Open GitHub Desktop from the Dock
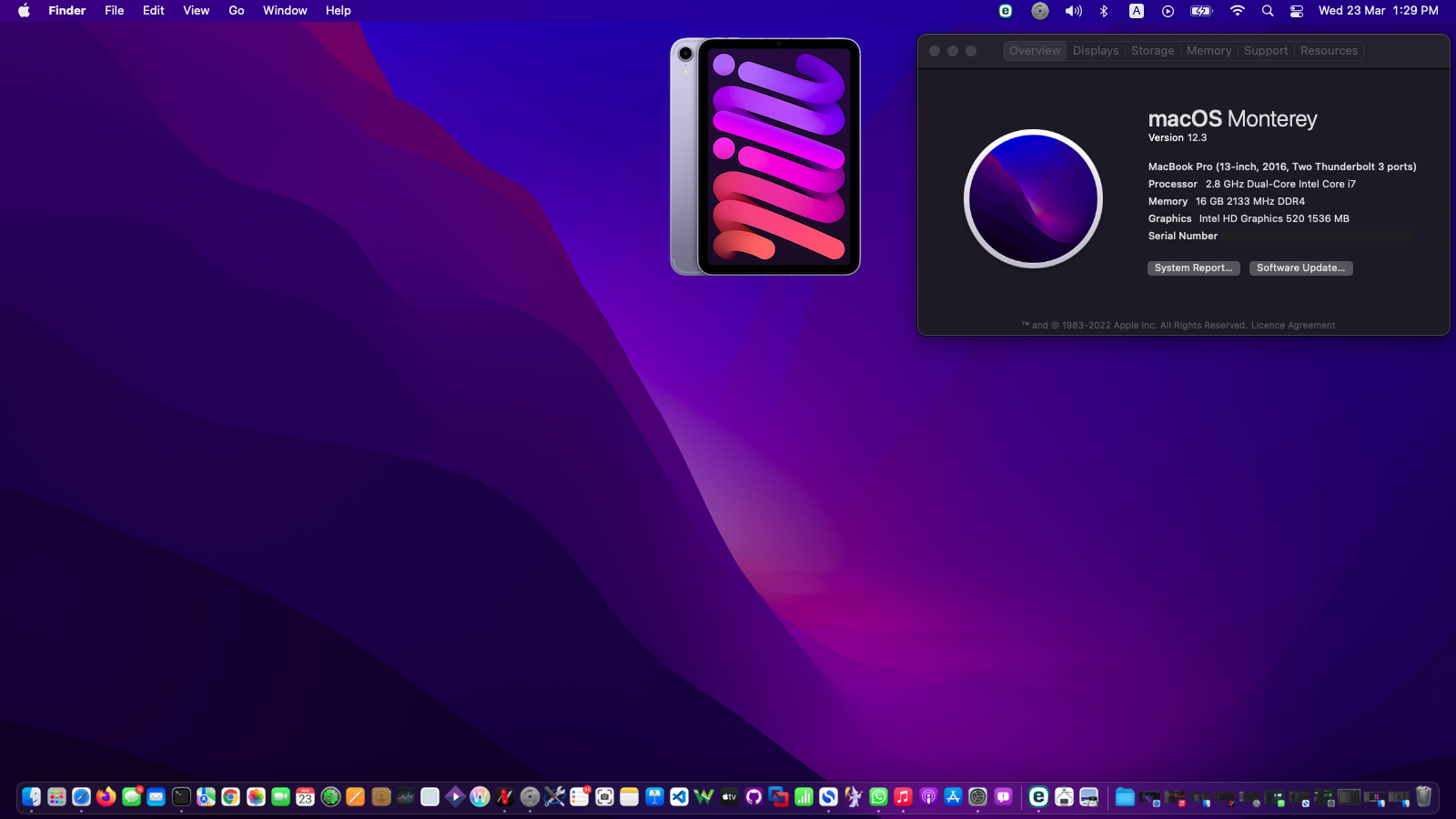Screen dimensions: 1456x819 (x=753, y=797)
